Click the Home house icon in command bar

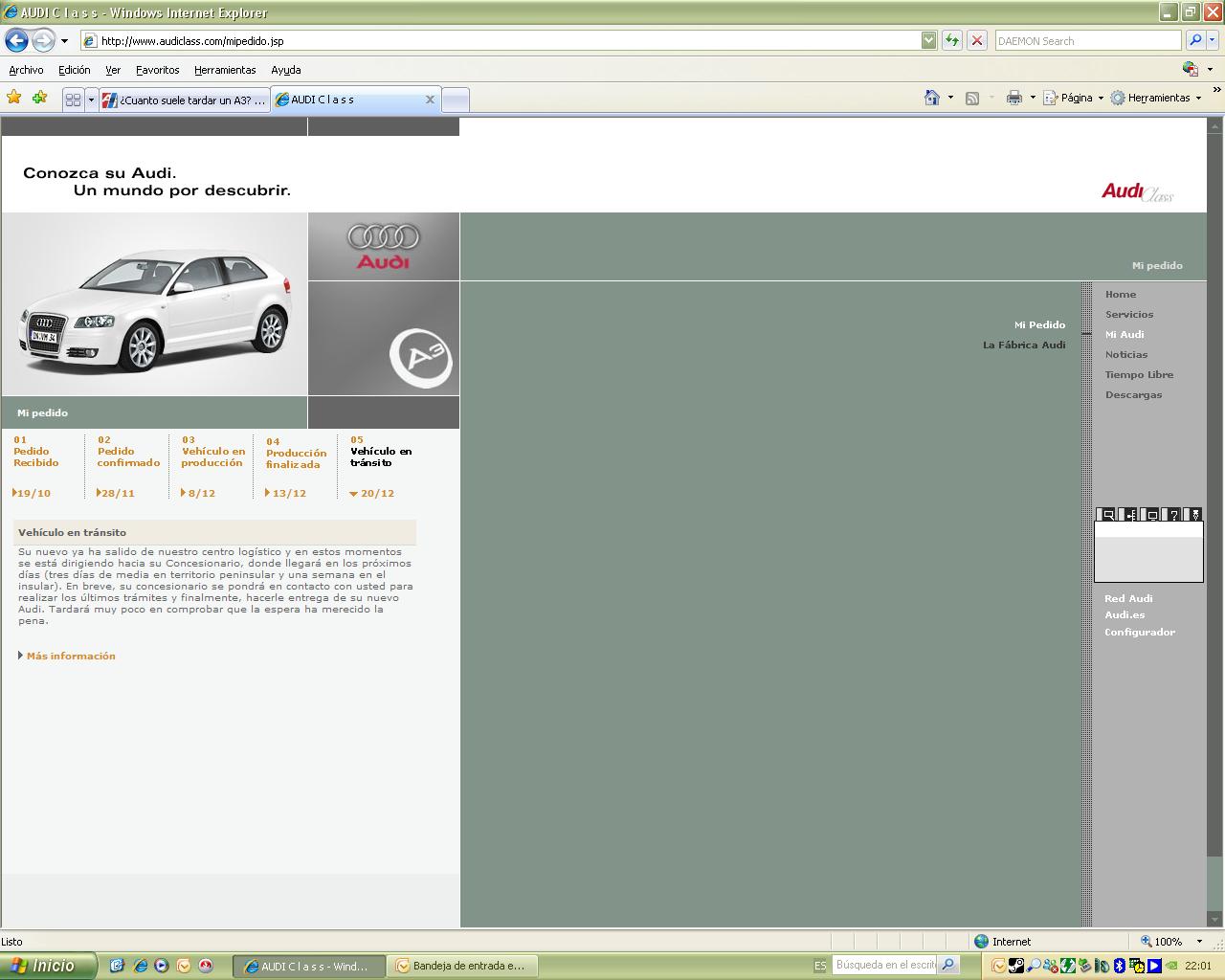point(932,98)
